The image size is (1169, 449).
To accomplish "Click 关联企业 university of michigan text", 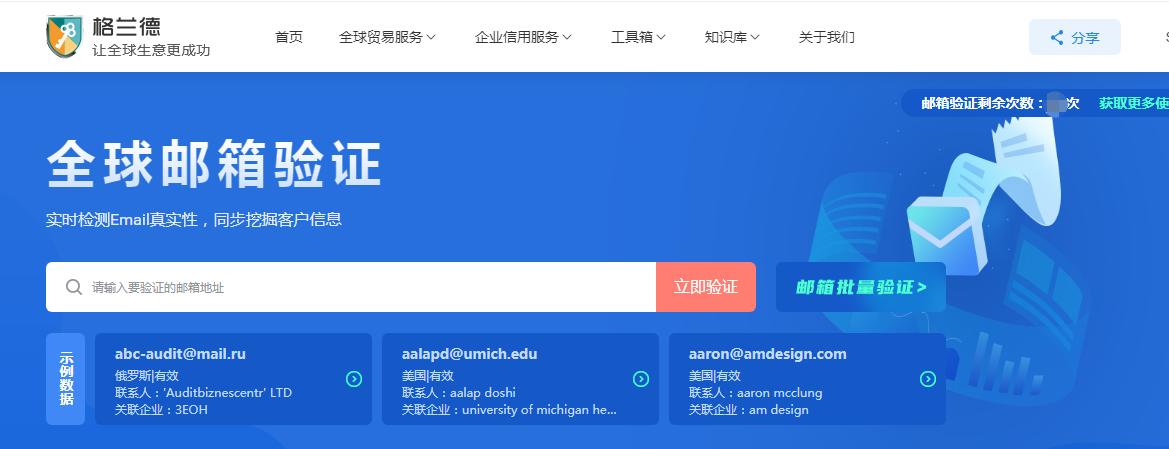I will click(x=509, y=409).
